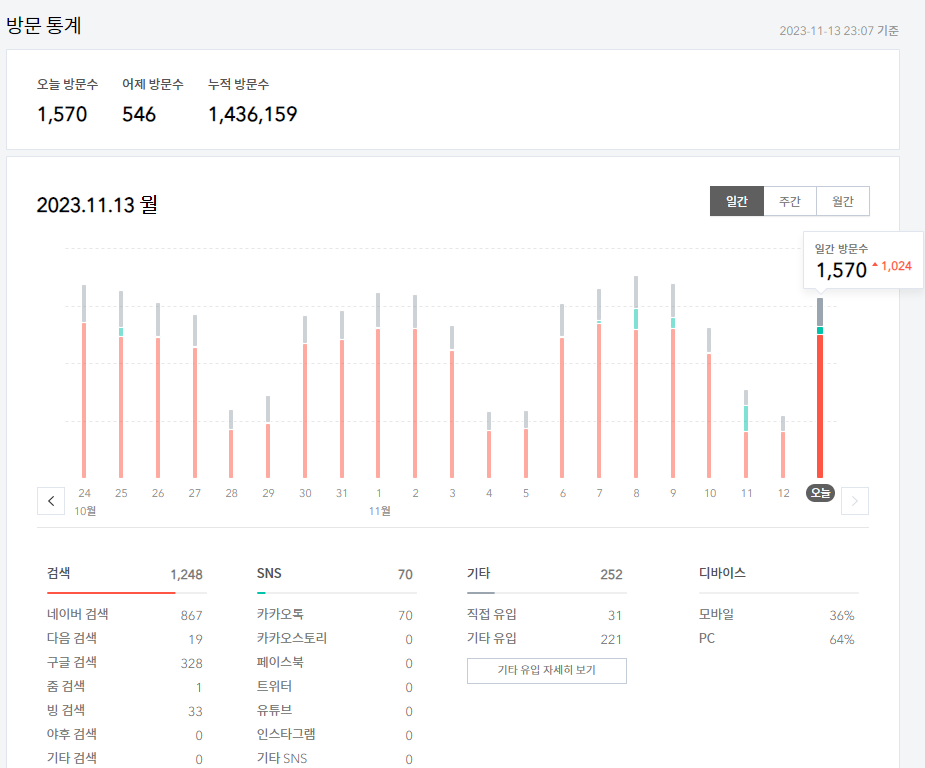Viewport: 925px width, 768px height.
Task: Select the 일간 daily tab
Action: [737, 201]
